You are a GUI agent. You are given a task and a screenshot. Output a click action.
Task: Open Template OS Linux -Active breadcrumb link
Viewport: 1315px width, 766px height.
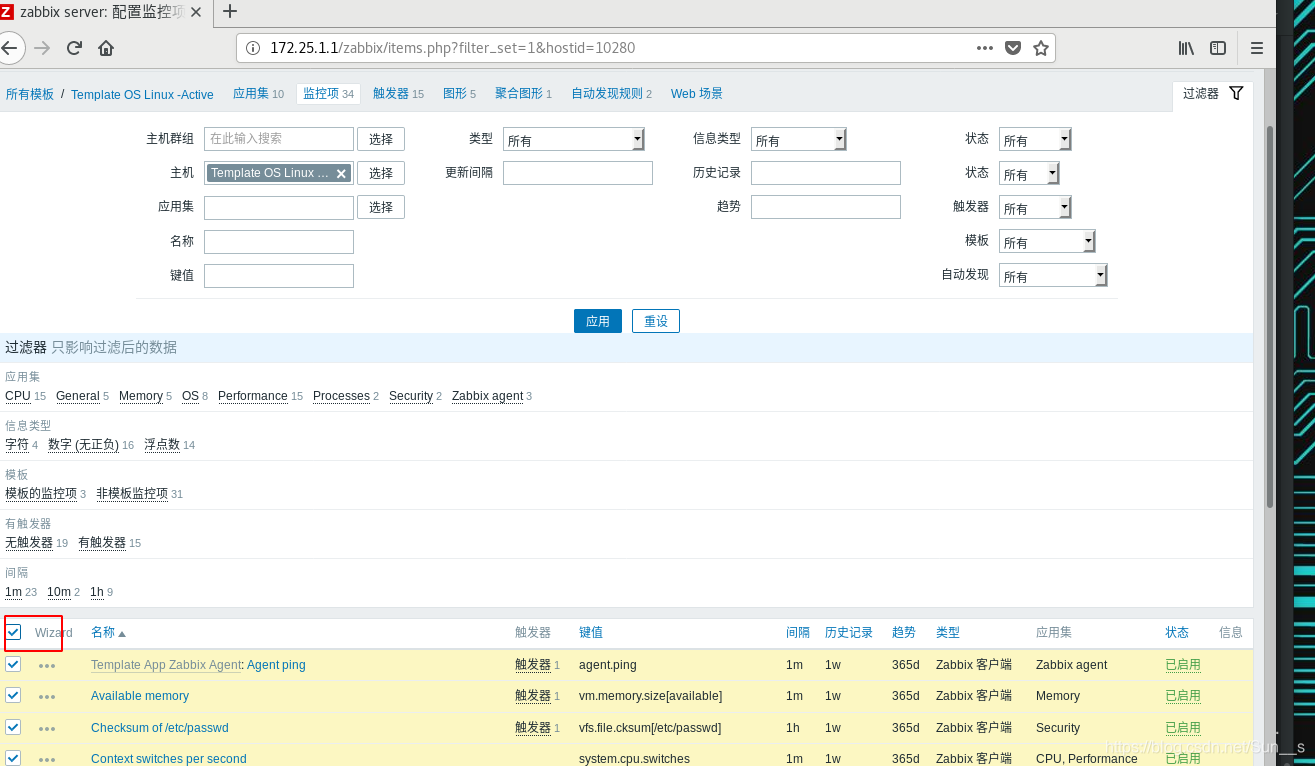[142, 94]
